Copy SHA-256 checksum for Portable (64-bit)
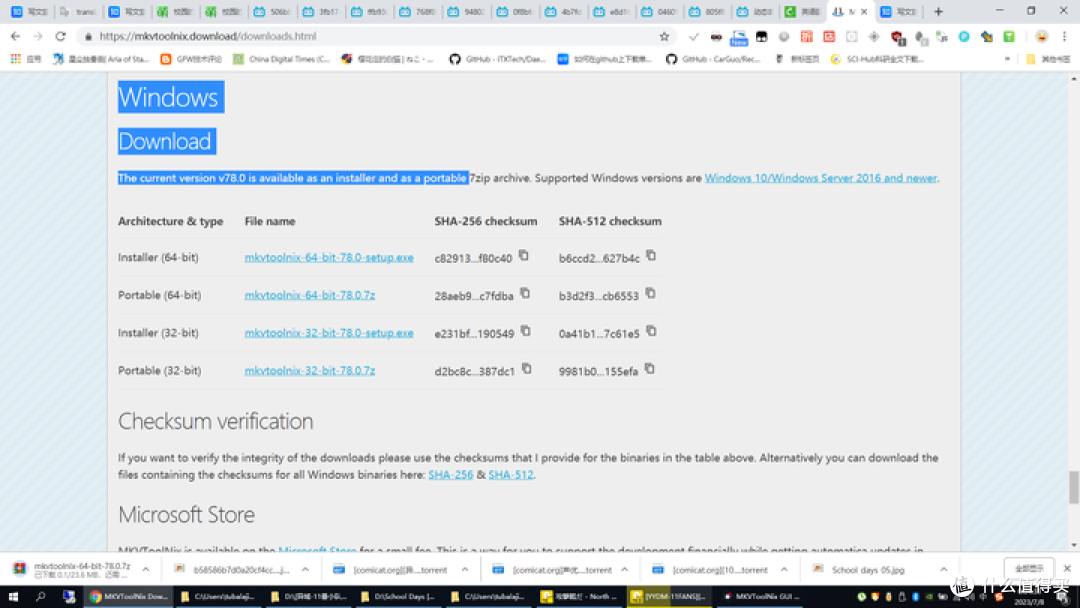The image size is (1080, 608). click(x=524, y=294)
